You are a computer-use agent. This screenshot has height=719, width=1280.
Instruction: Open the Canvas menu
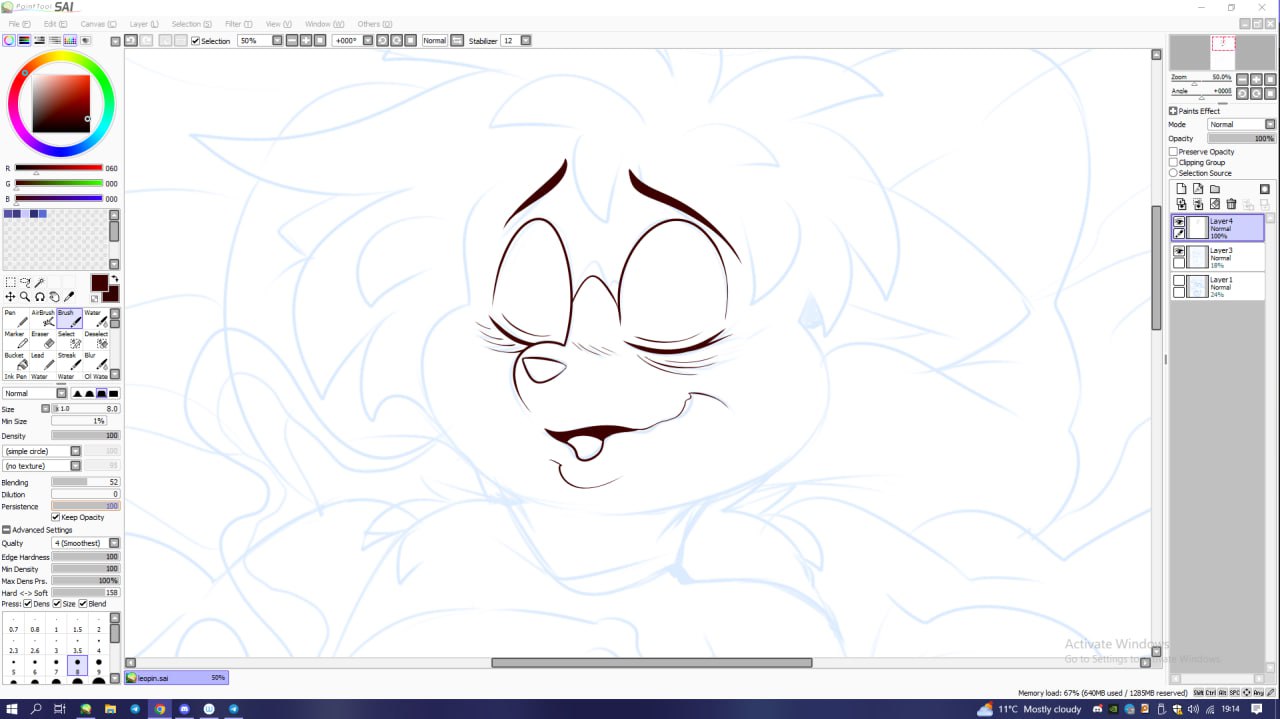[97, 24]
